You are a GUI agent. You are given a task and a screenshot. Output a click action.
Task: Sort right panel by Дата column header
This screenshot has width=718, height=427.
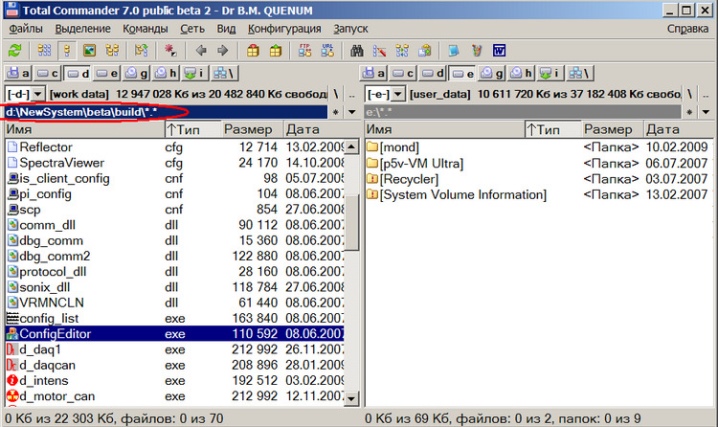(678, 130)
